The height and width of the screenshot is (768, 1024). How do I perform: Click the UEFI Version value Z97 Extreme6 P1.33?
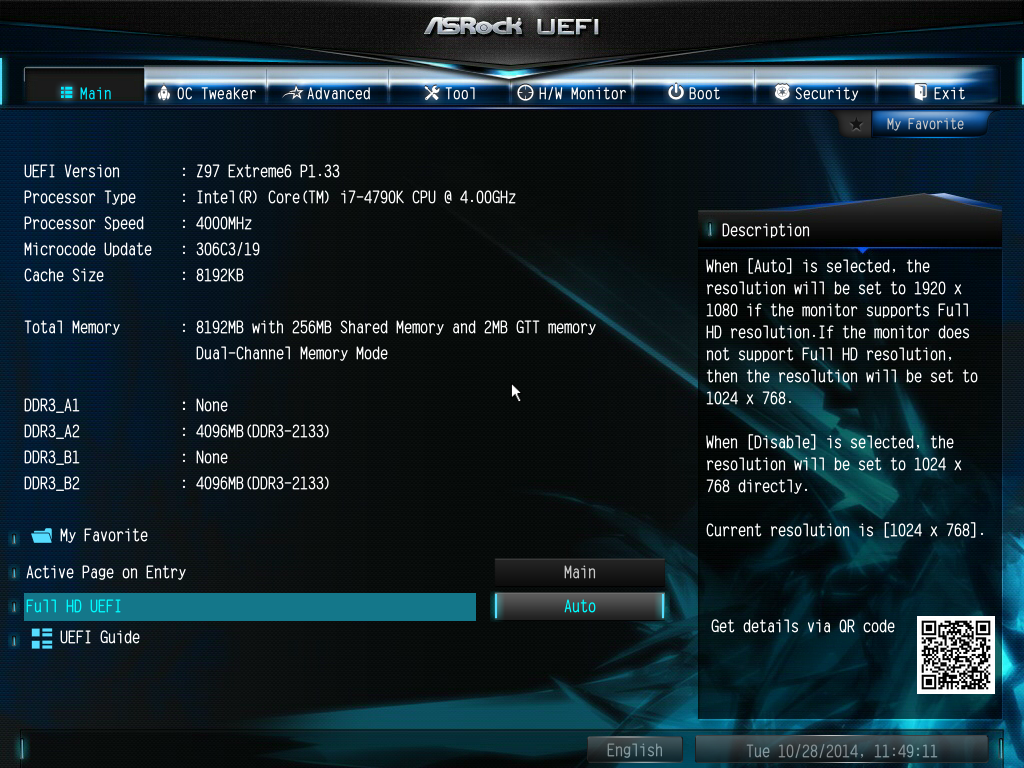268,172
